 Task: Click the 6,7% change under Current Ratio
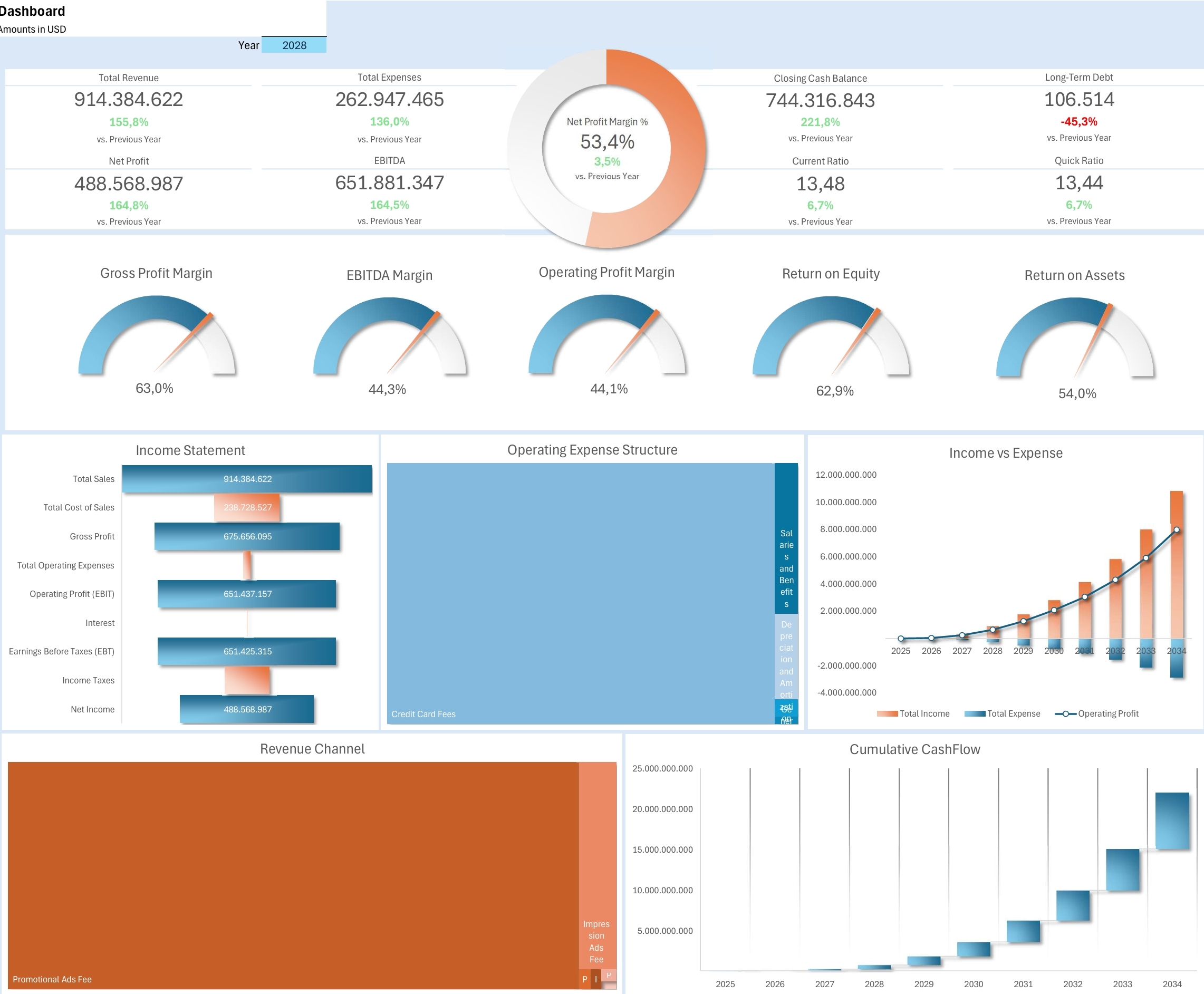click(821, 205)
